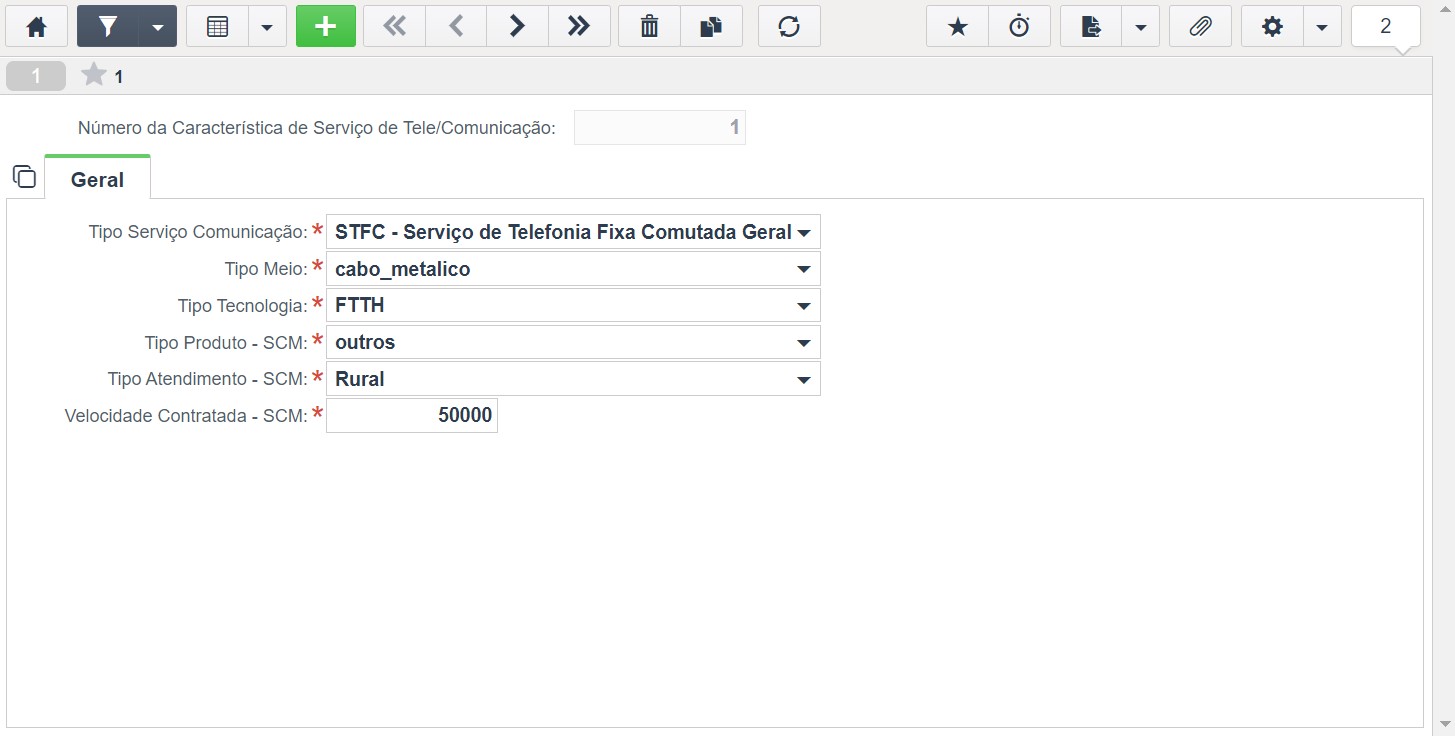Export the record with document icon
This screenshot has width=1455, height=736.
(1091, 27)
